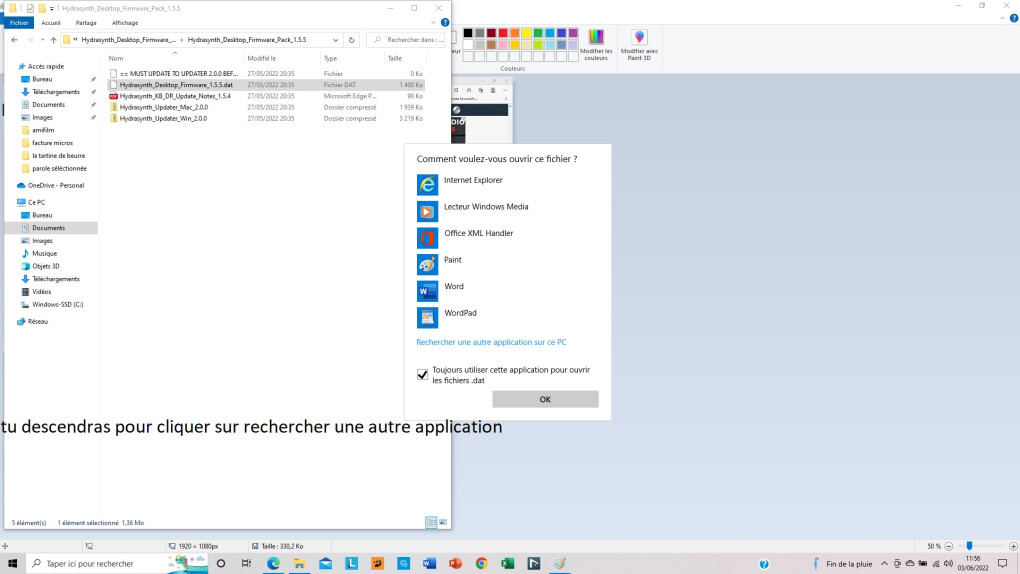Open Modifier les couleurs in Paint
Viewport: 1020px width, 574px height.
pos(596,45)
